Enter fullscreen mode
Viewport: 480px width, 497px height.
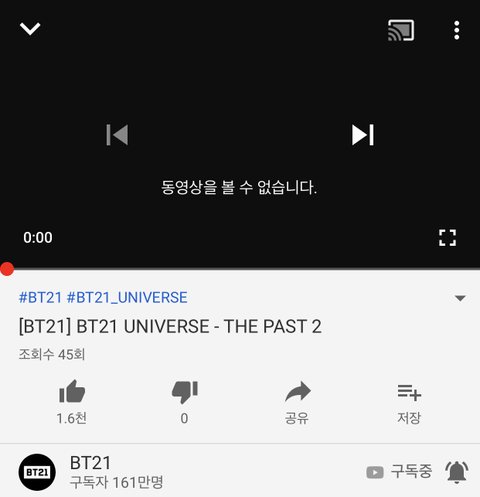click(447, 238)
